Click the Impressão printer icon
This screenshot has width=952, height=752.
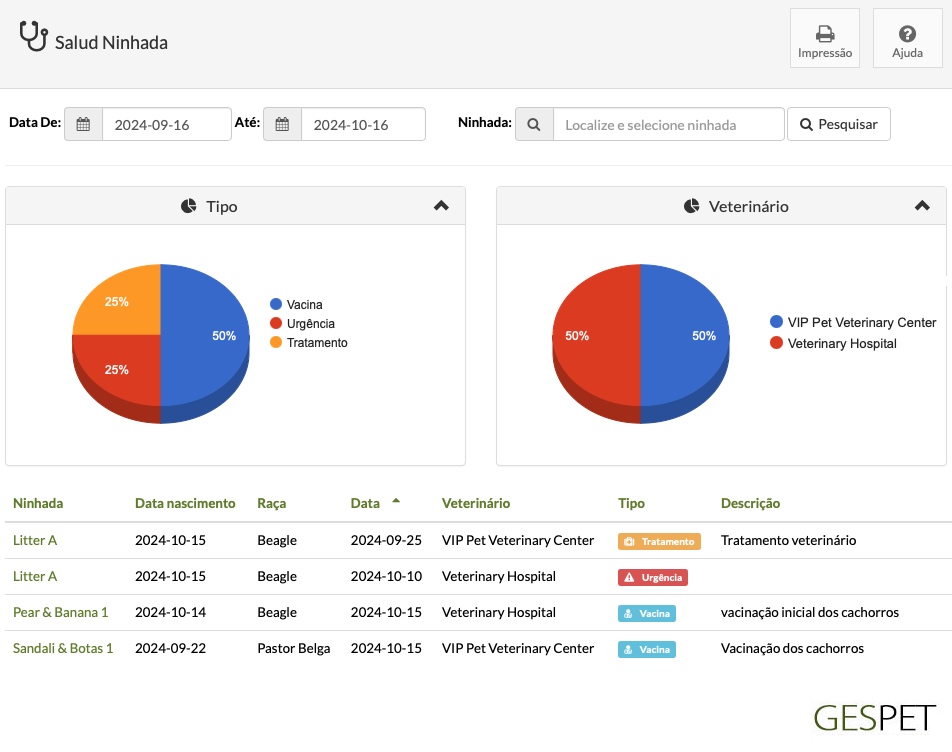point(824,33)
